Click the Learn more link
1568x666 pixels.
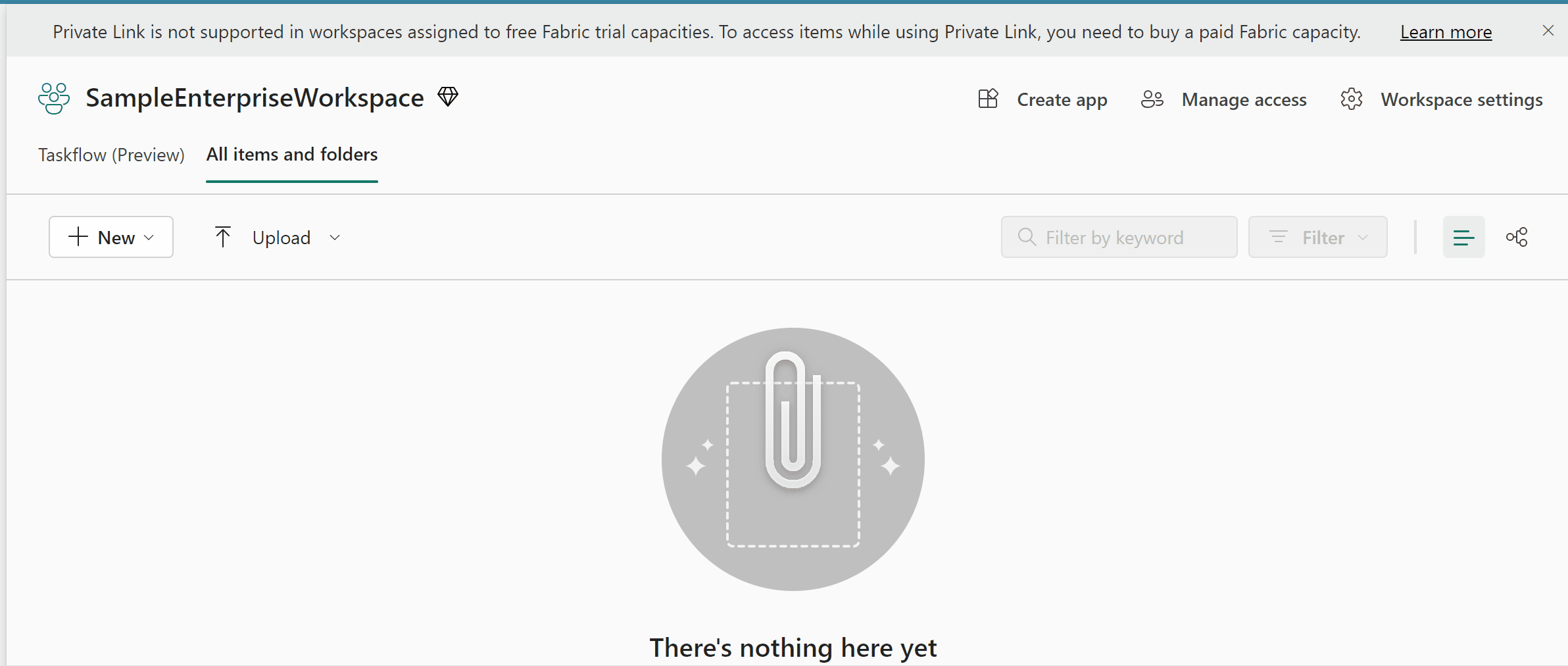click(1445, 31)
